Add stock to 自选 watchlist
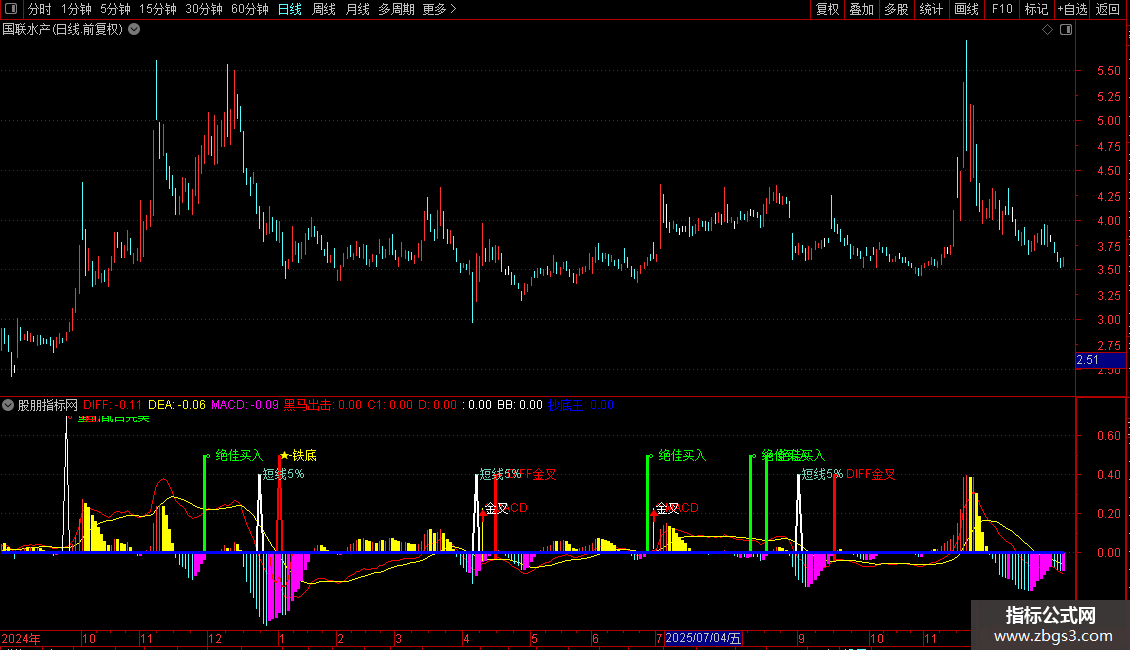The height and width of the screenshot is (650, 1130). click(x=1072, y=9)
